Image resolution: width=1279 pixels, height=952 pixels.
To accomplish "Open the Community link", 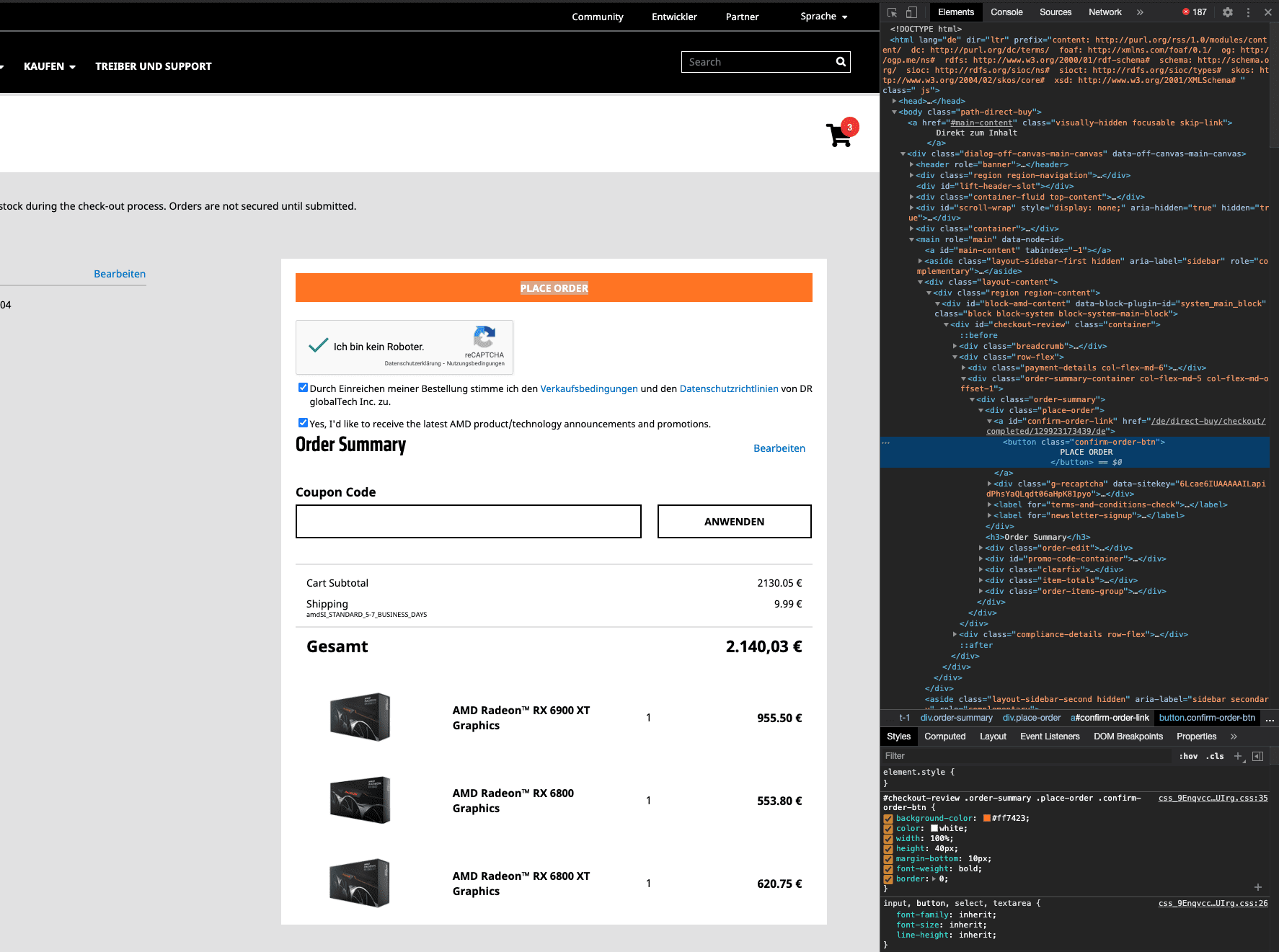I will [598, 17].
